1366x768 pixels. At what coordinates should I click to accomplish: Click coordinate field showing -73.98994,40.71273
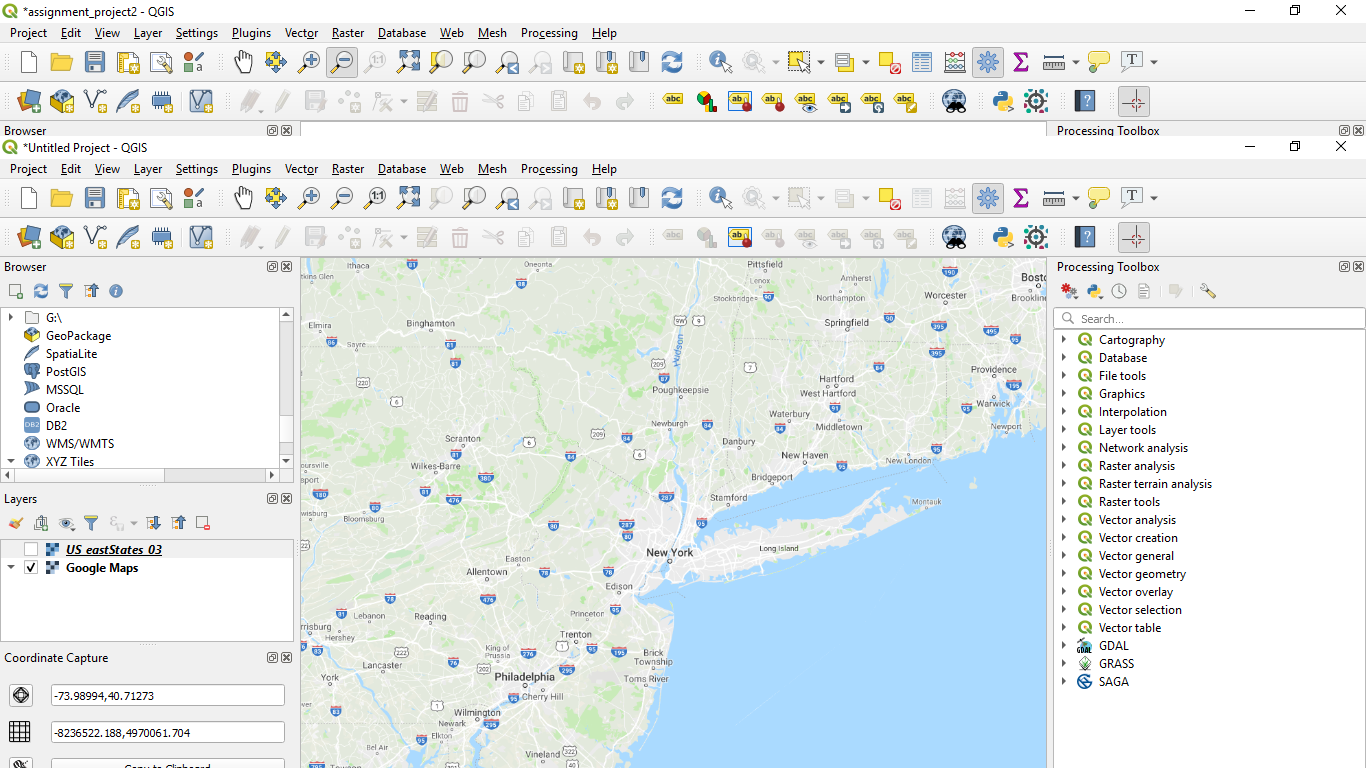point(168,695)
